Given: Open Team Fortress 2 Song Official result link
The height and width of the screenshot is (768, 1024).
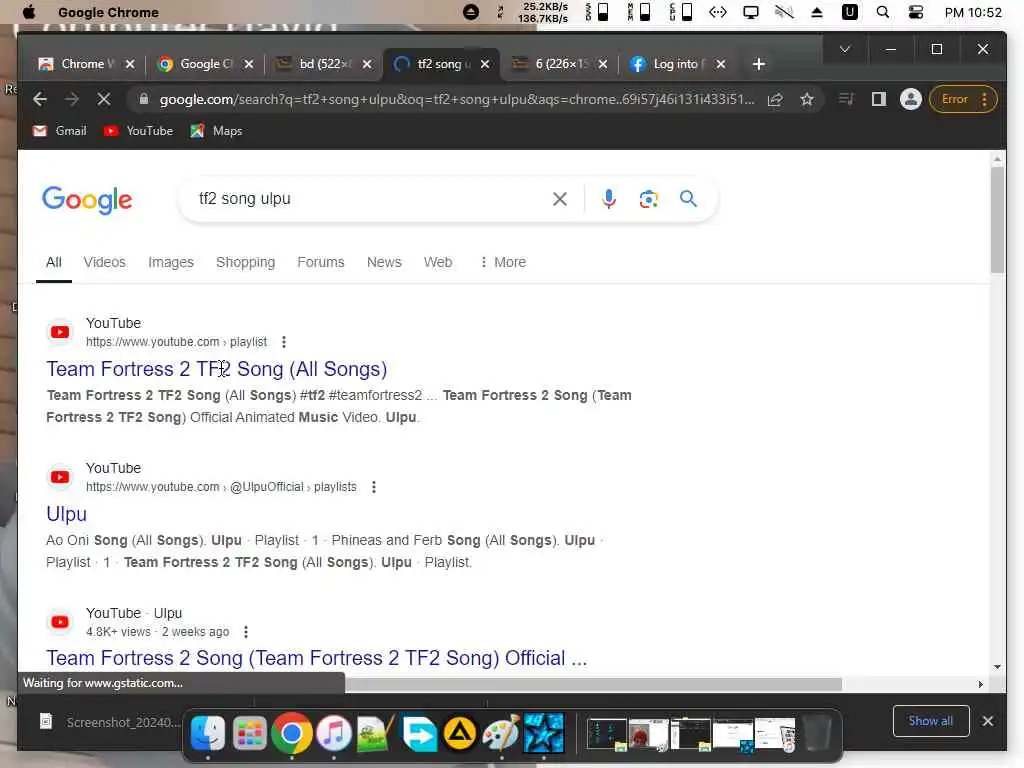Looking at the screenshot, I should point(317,658).
